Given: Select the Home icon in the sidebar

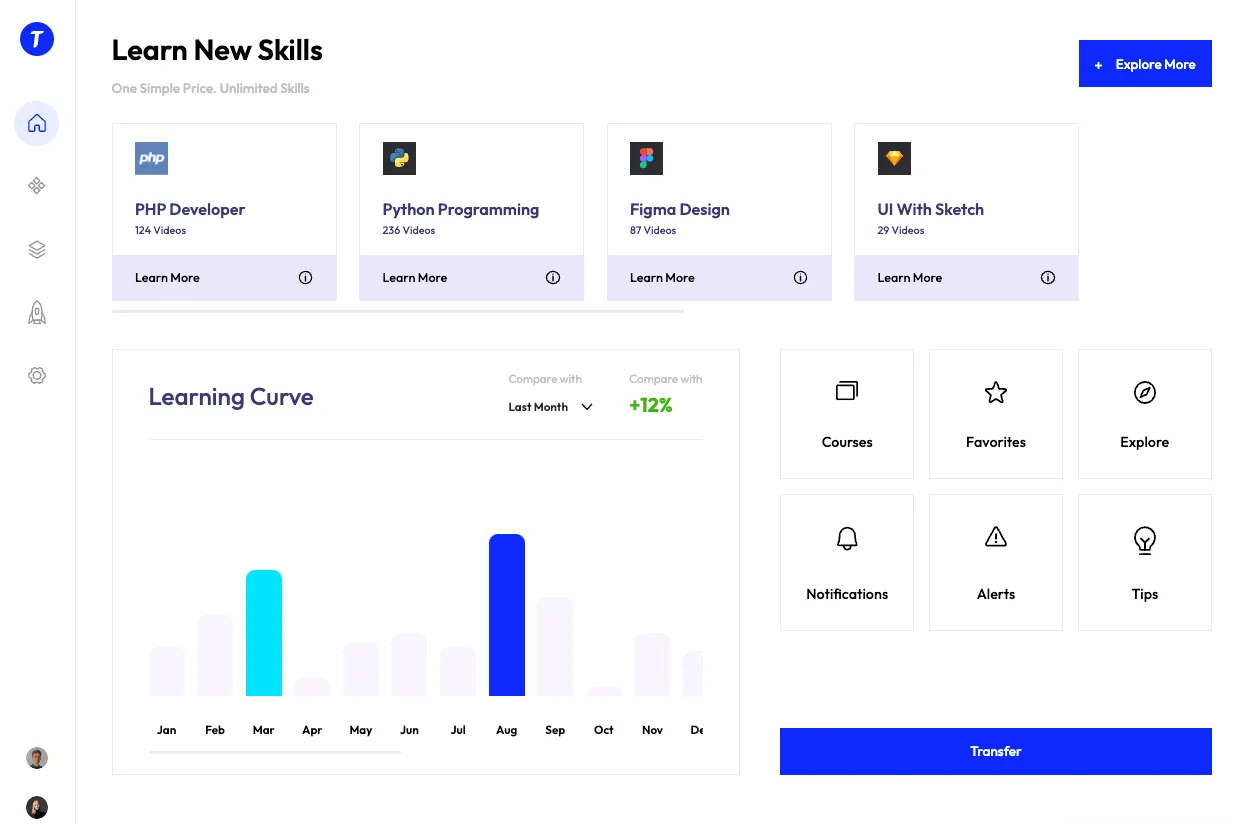Looking at the screenshot, I should click(36, 122).
